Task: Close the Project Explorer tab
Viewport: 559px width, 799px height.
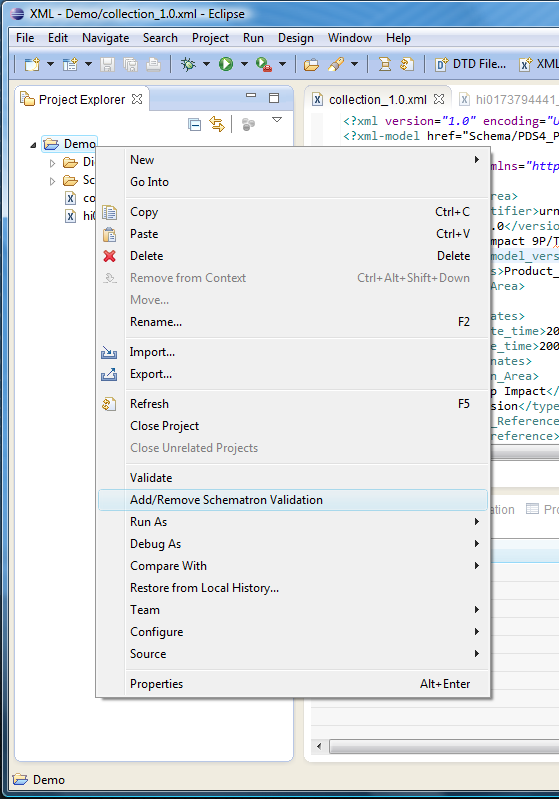Action: point(137,99)
